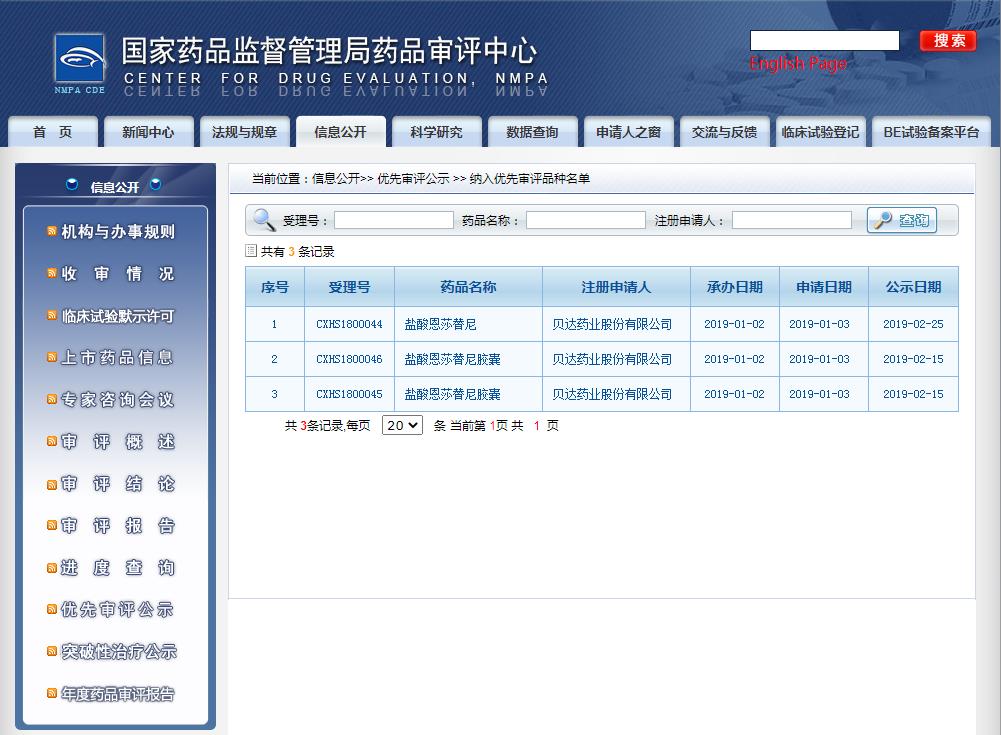Screen dimensions: 1001x735
Task: Open the English Page link
Action: click(x=797, y=64)
